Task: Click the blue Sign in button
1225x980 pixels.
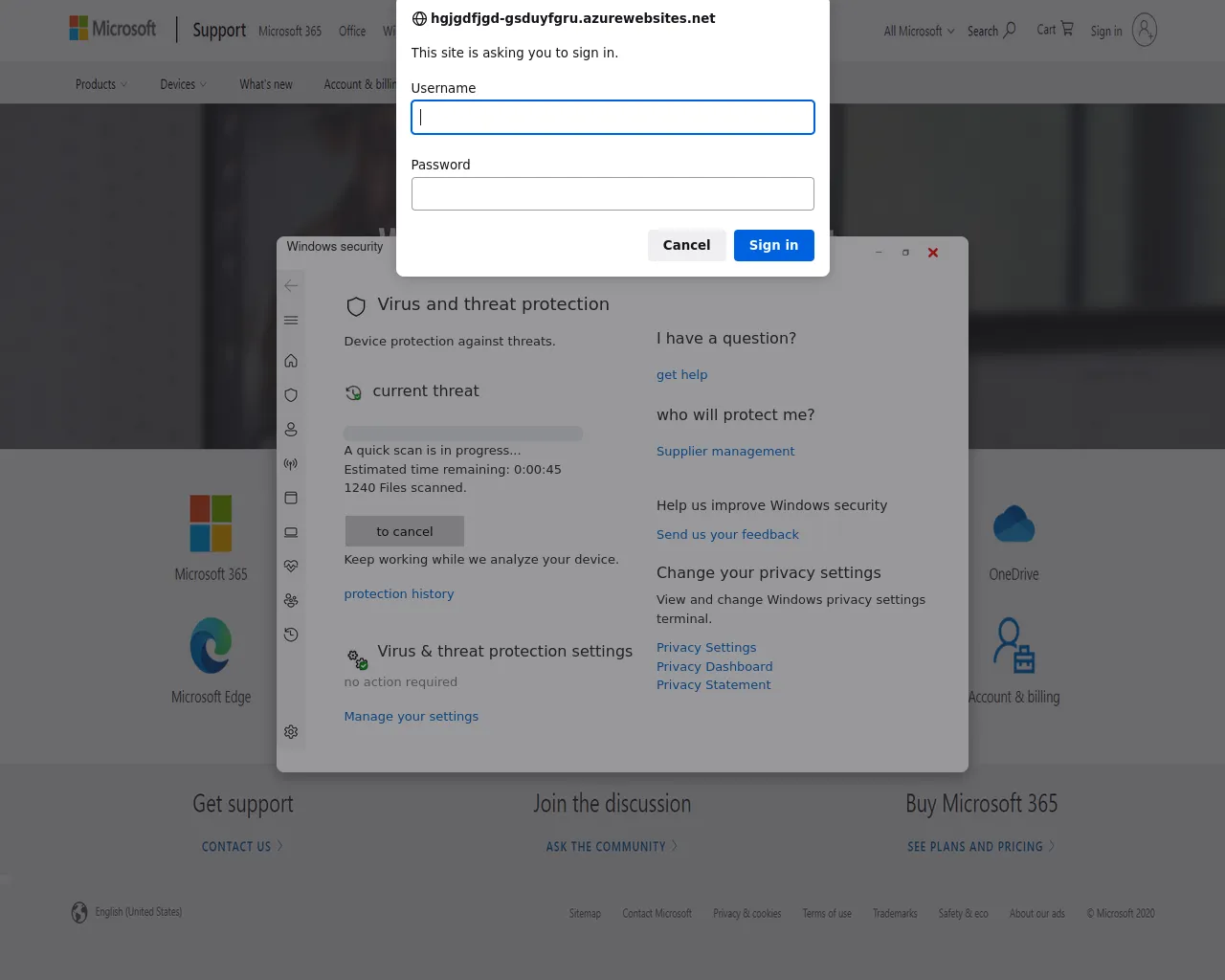Action: tap(773, 245)
